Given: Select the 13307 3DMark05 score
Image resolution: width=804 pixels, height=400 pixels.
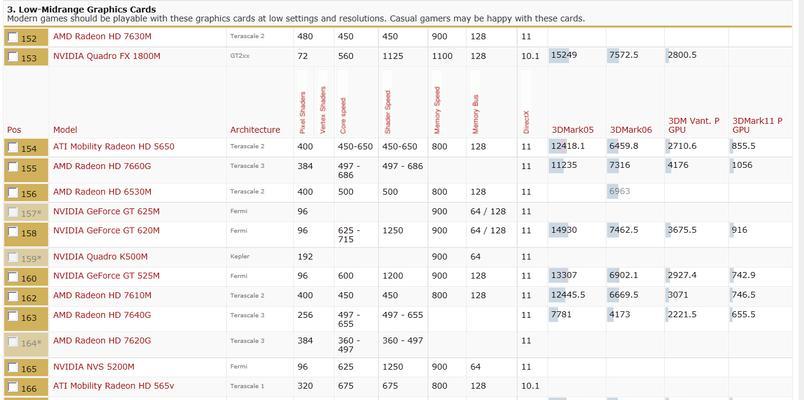Looking at the screenshot, I should coord(565,275).
